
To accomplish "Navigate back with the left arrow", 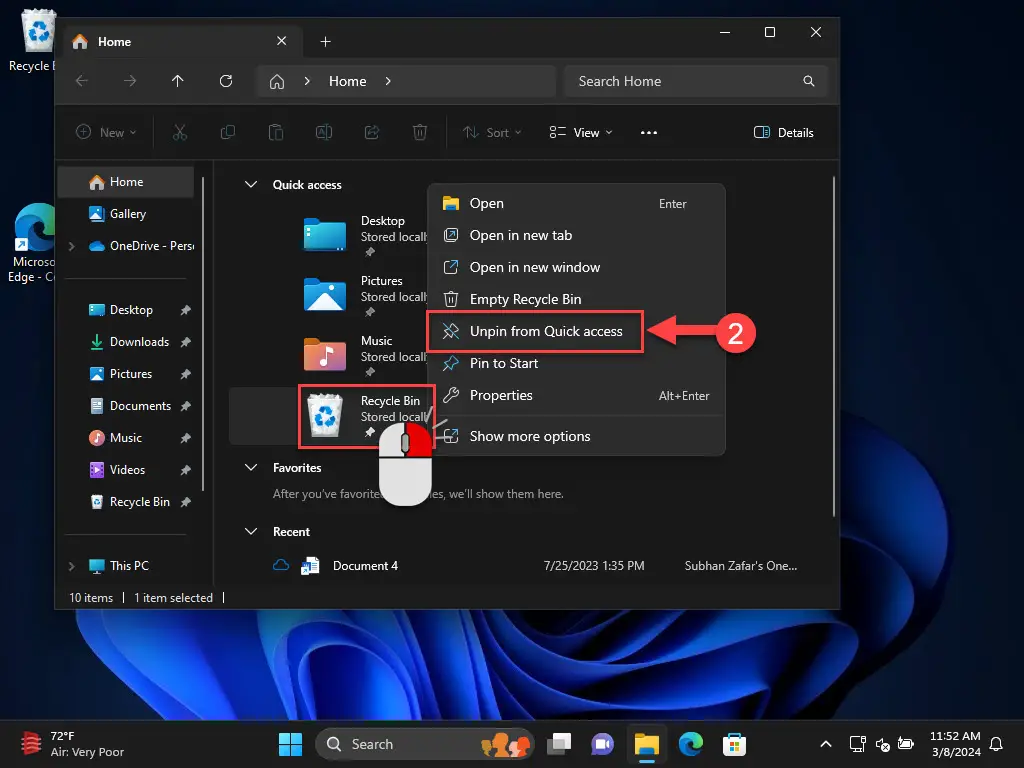I will [x=82, y=81].
